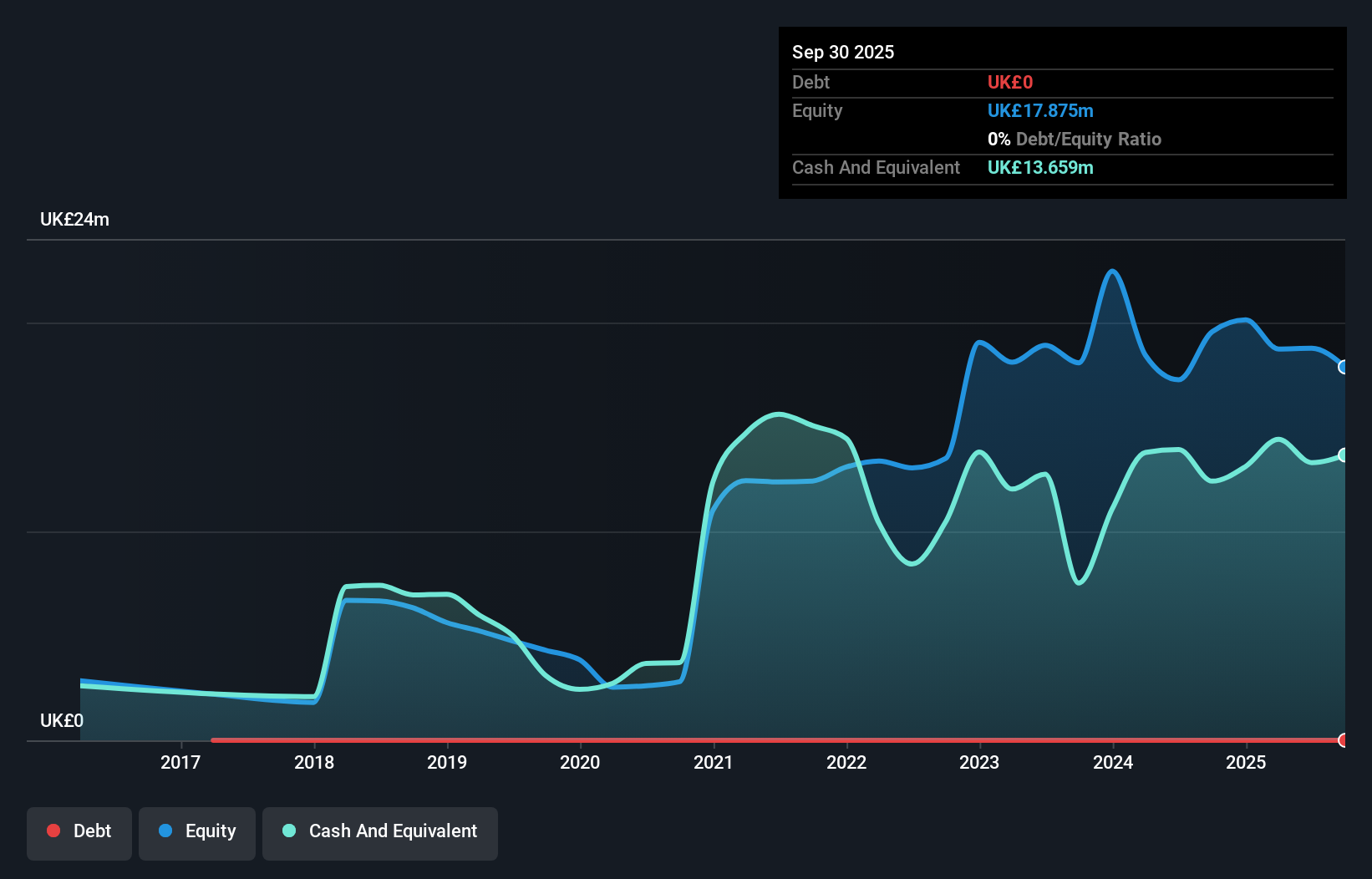Toggle the Equity series visibility

(x=196, y=831)
